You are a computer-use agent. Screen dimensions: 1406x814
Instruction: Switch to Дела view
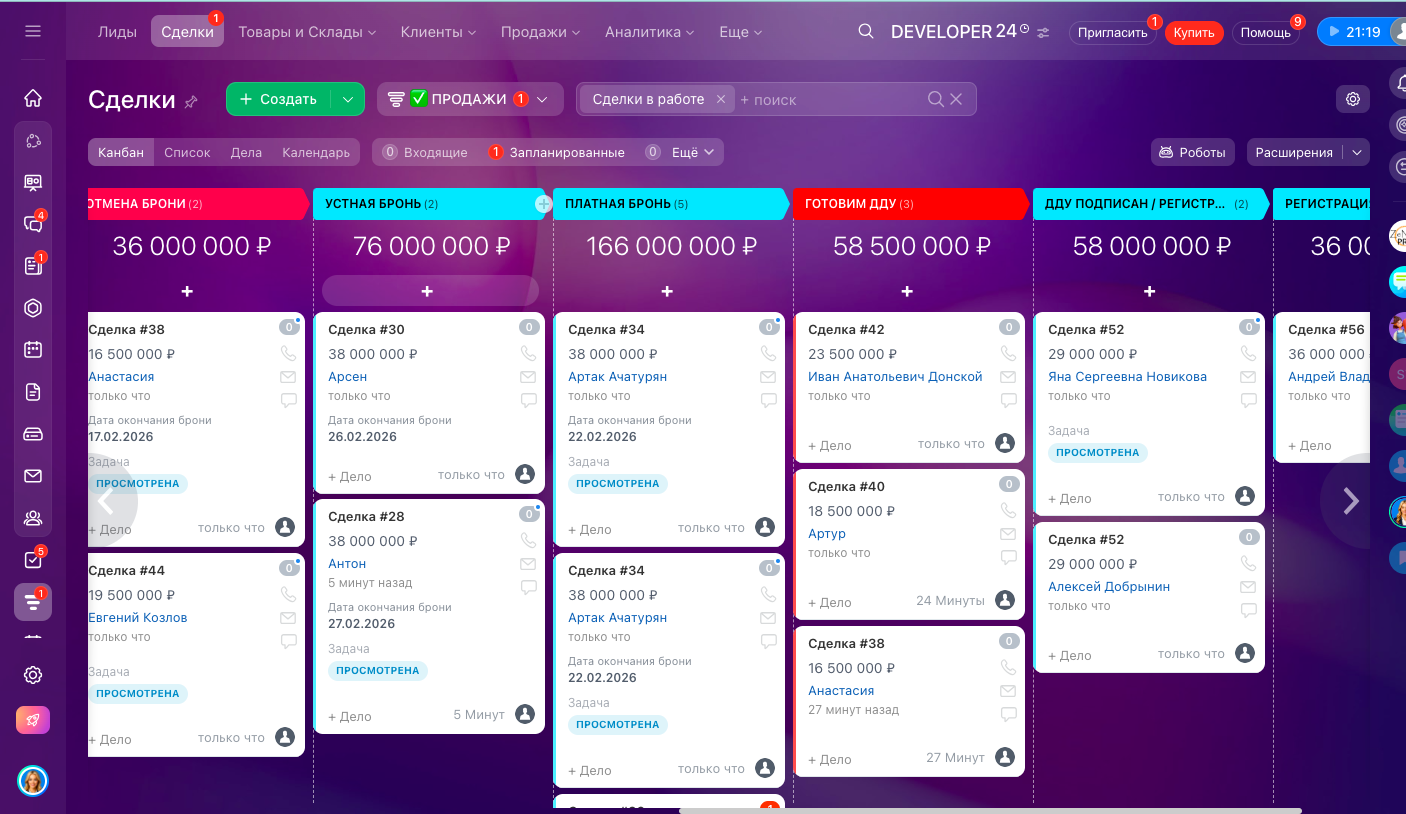246,152
